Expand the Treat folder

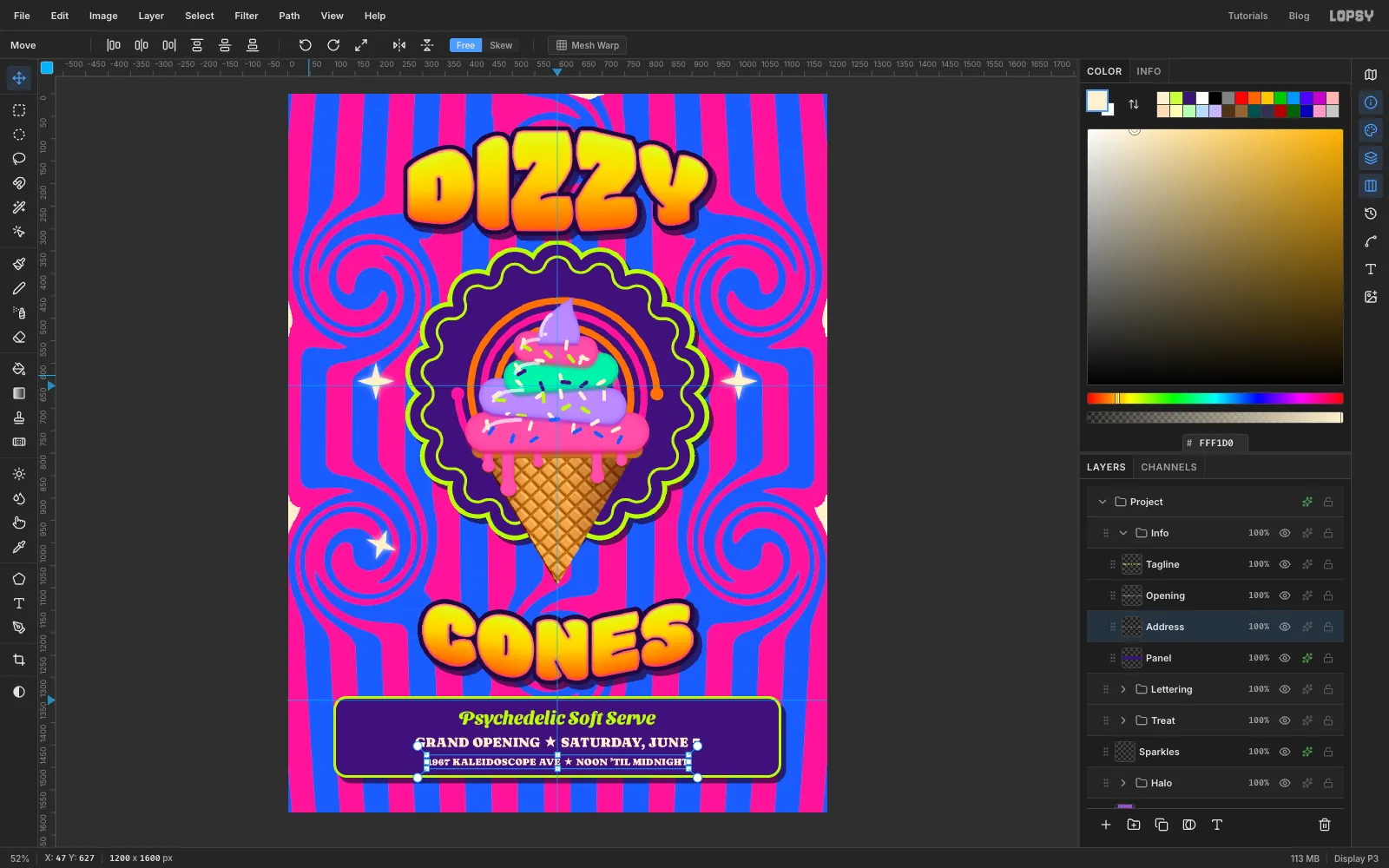point(1123,720)
